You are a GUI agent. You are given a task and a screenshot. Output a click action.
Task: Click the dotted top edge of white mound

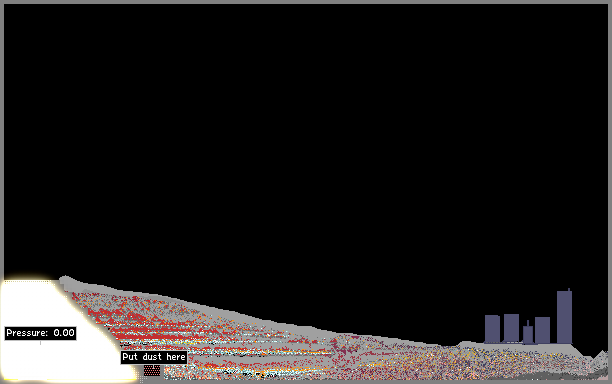[x=27, y=281]
